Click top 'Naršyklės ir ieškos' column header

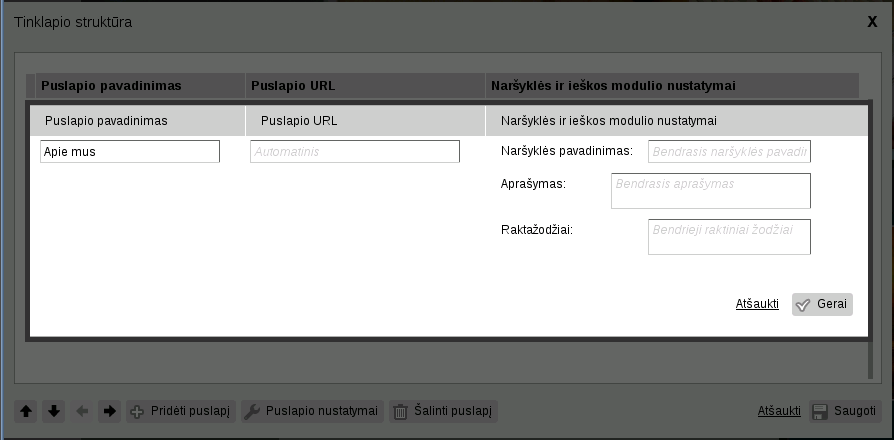613,86
